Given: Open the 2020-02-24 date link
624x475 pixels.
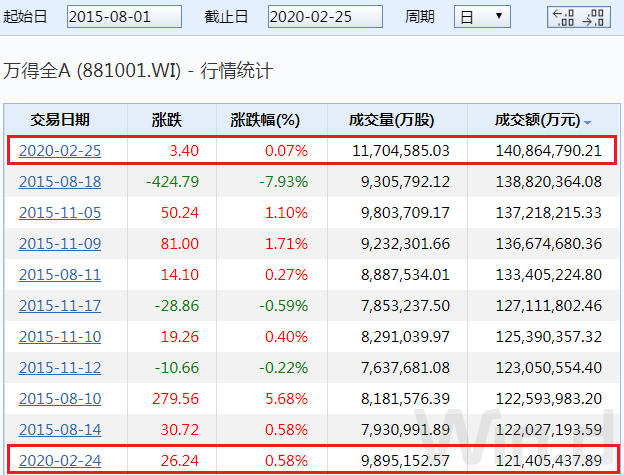Looking at the screenshot, I should (x=60, y=461).
